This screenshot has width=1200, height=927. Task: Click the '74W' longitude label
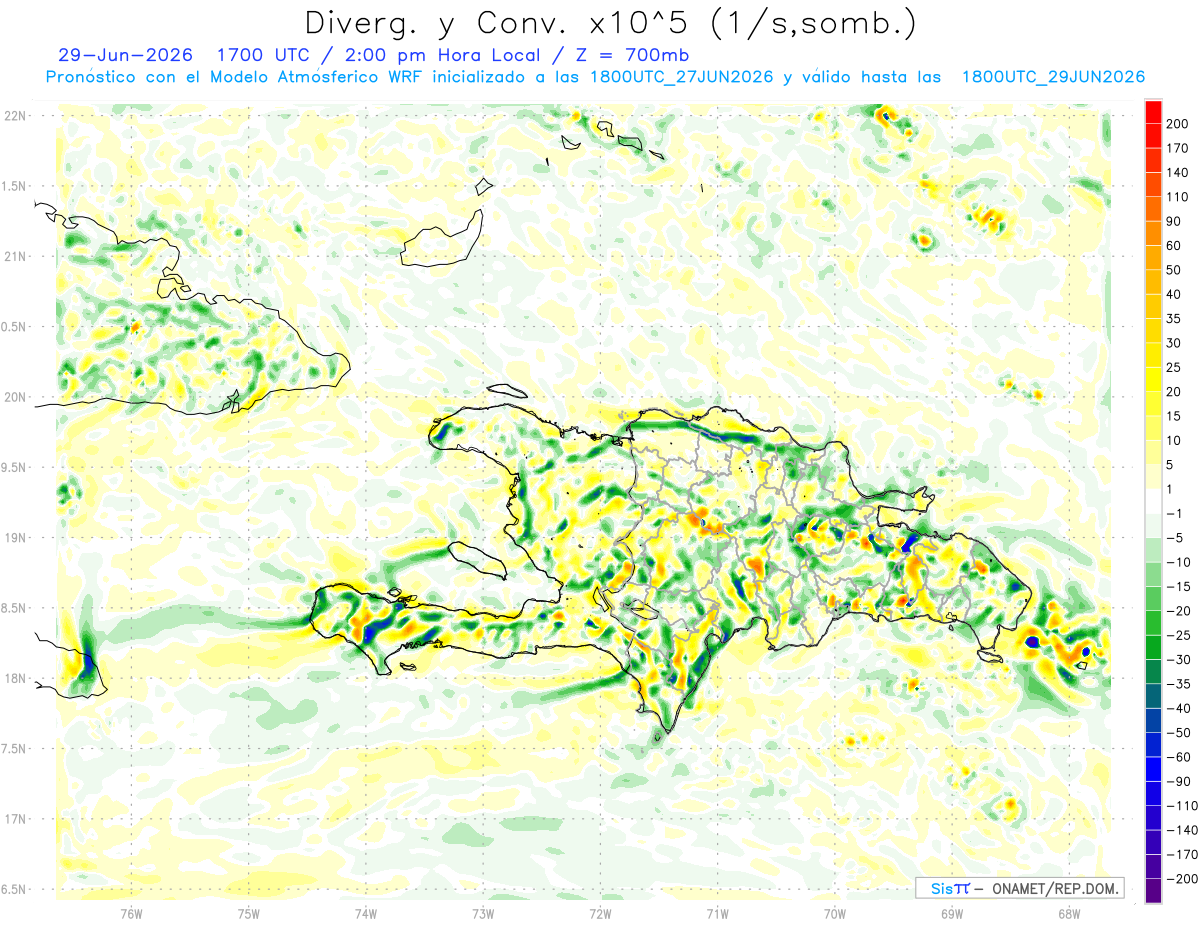[x=366, y=912]
